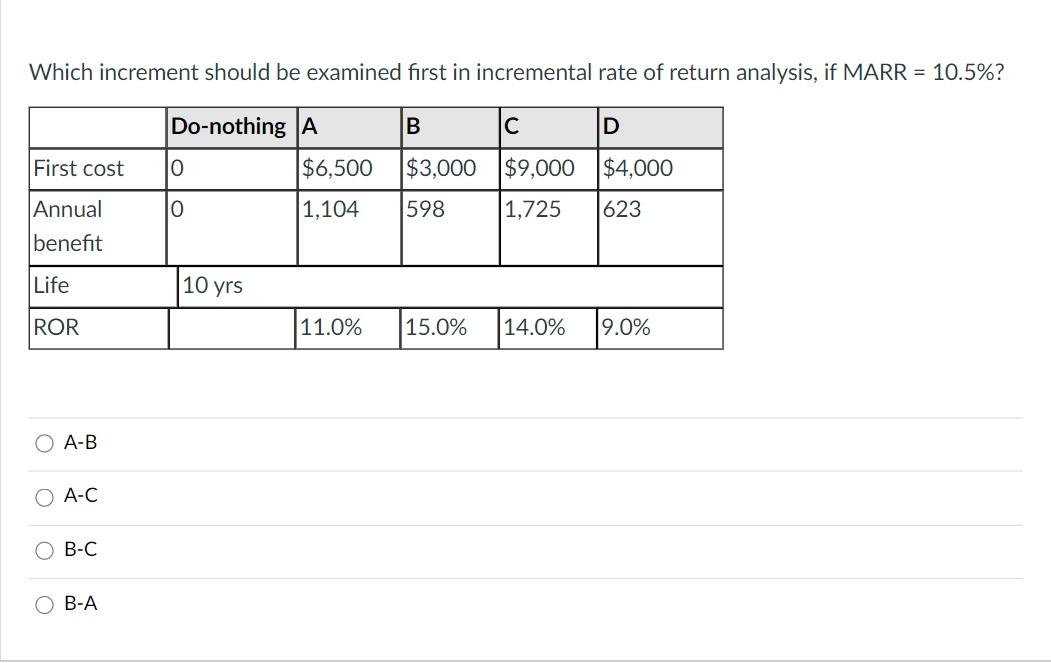Viewport: 1051px width, 663px height.
Task: Select the B-A answer option
Action: 43,604
